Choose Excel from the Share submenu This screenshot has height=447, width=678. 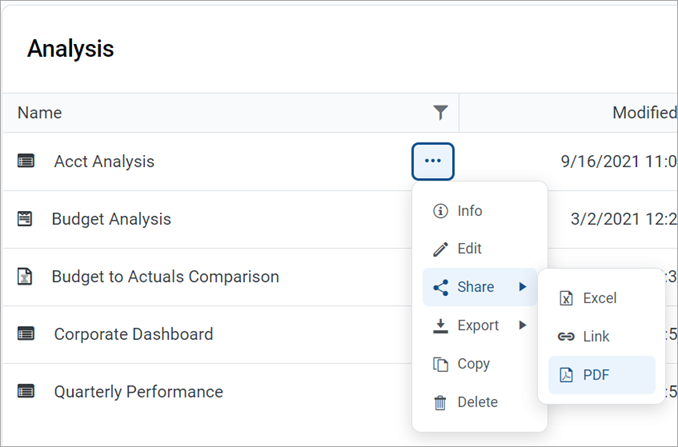pyautogui.click(x=599, y=298)
